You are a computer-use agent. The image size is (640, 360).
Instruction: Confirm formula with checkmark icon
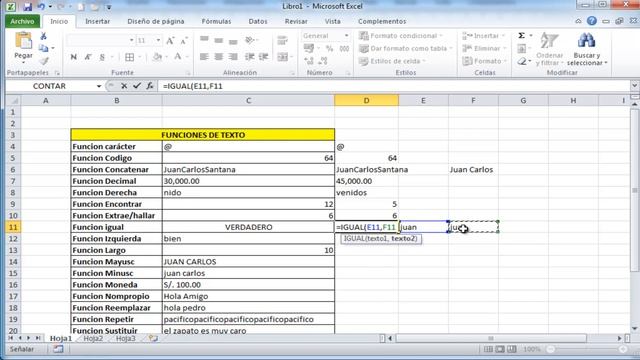click(x=137, y=86)
